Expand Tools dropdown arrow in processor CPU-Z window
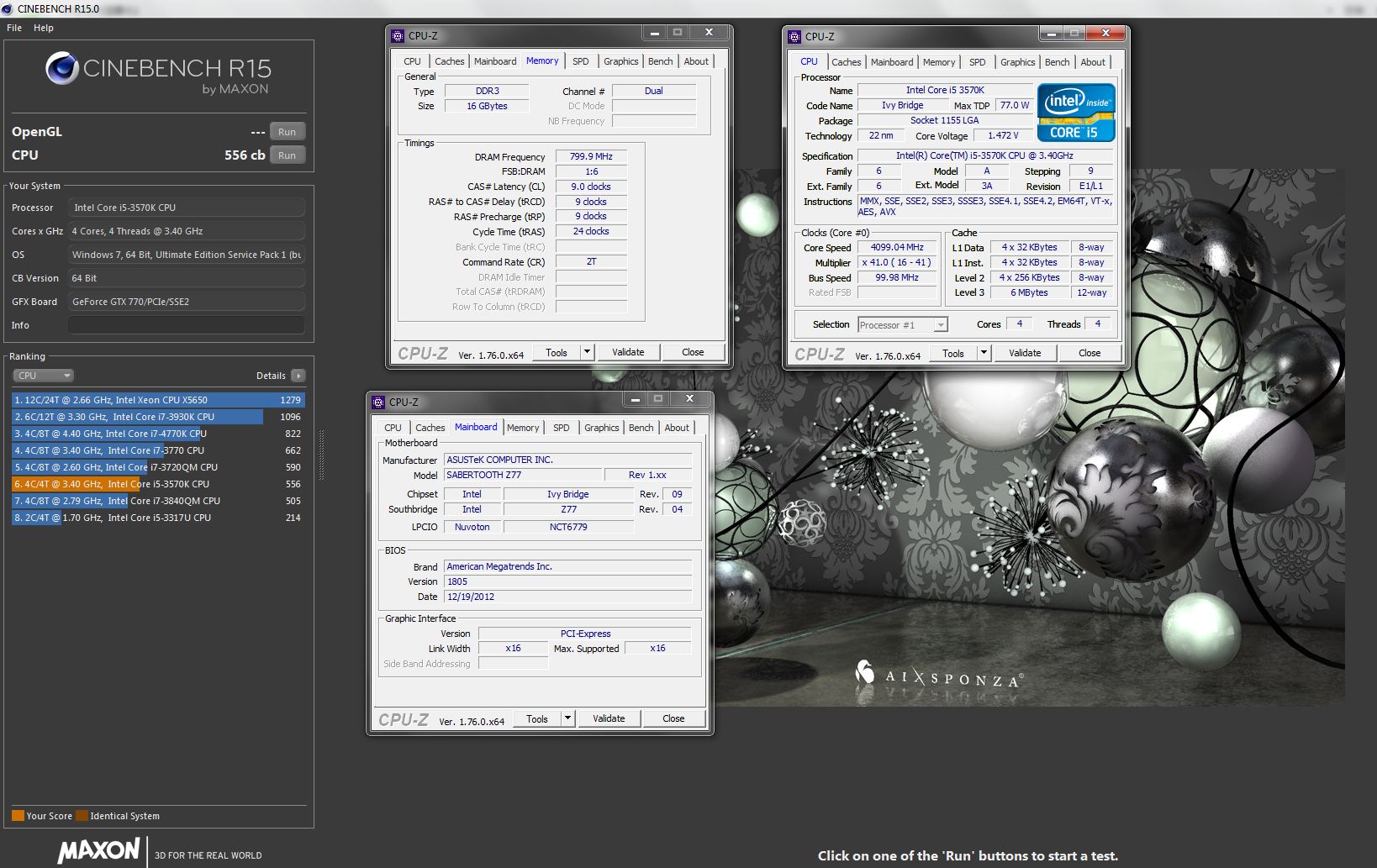Image resolution: width=1377 pixels, height=868 pixels. 984,354
